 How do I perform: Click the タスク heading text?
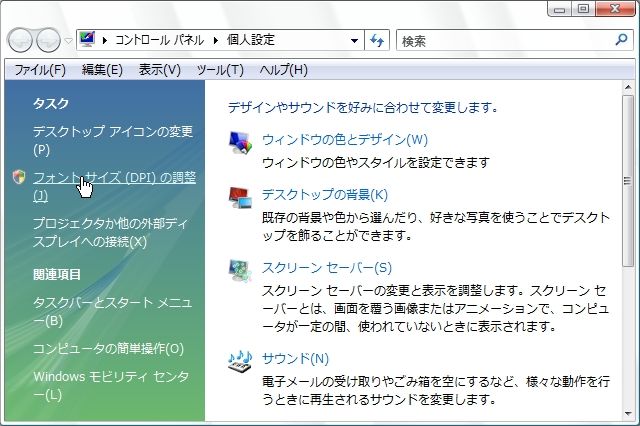(x=51, y=103)
